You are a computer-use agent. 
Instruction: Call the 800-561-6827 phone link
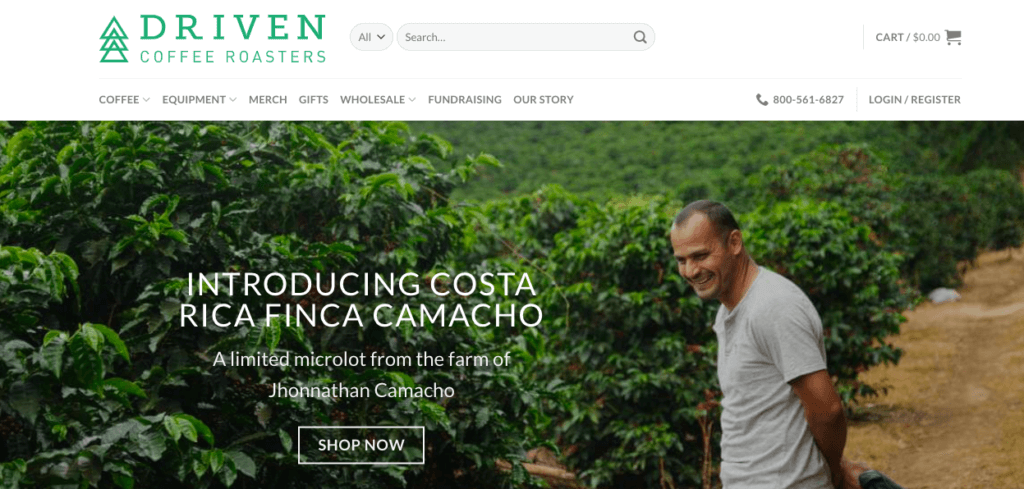[x=808, y=100]
